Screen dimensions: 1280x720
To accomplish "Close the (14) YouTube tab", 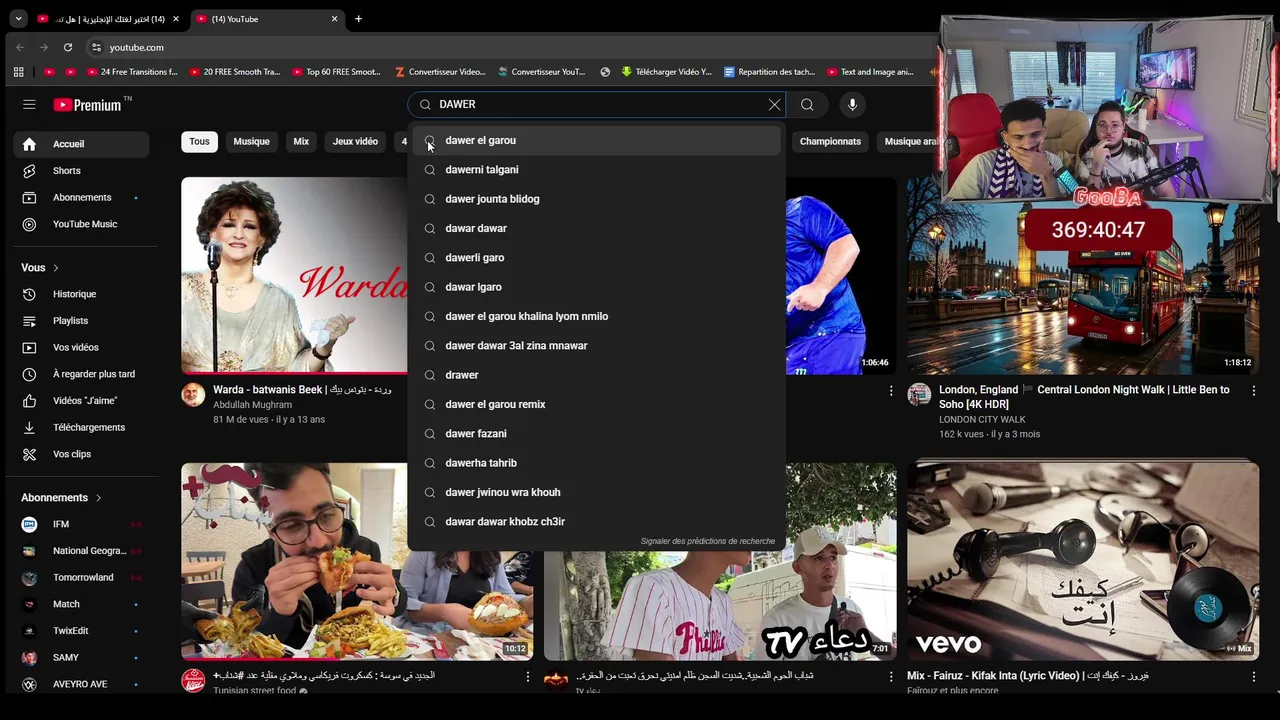I will tap(334, 19).
